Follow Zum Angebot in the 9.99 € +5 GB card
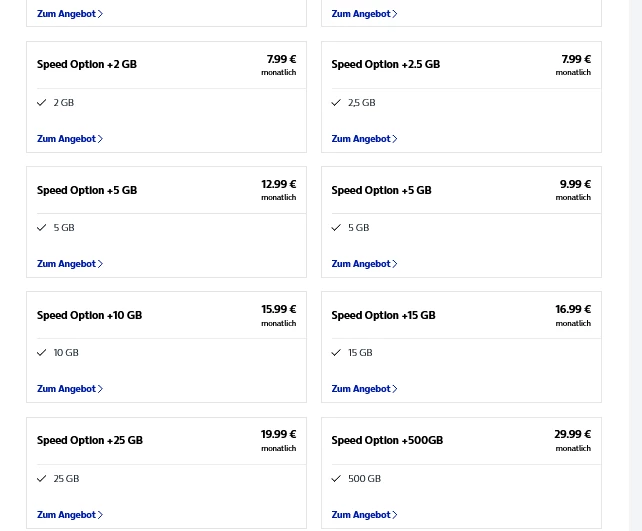The height and width of the screenshot is (531, 642). pos(364,264)
